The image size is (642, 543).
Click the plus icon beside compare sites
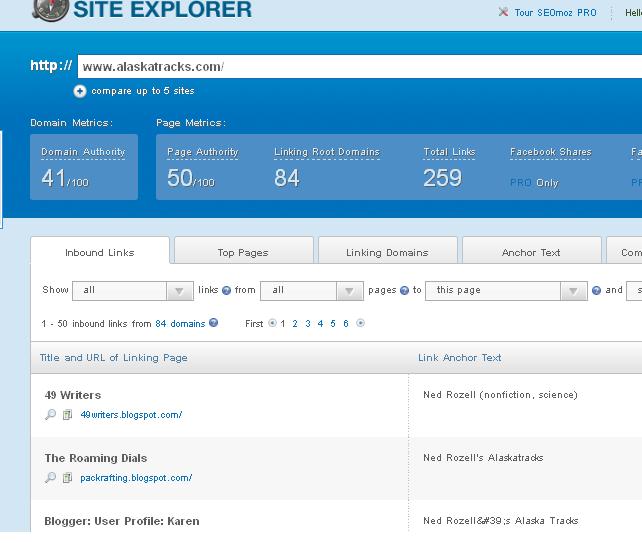[80, 91]
